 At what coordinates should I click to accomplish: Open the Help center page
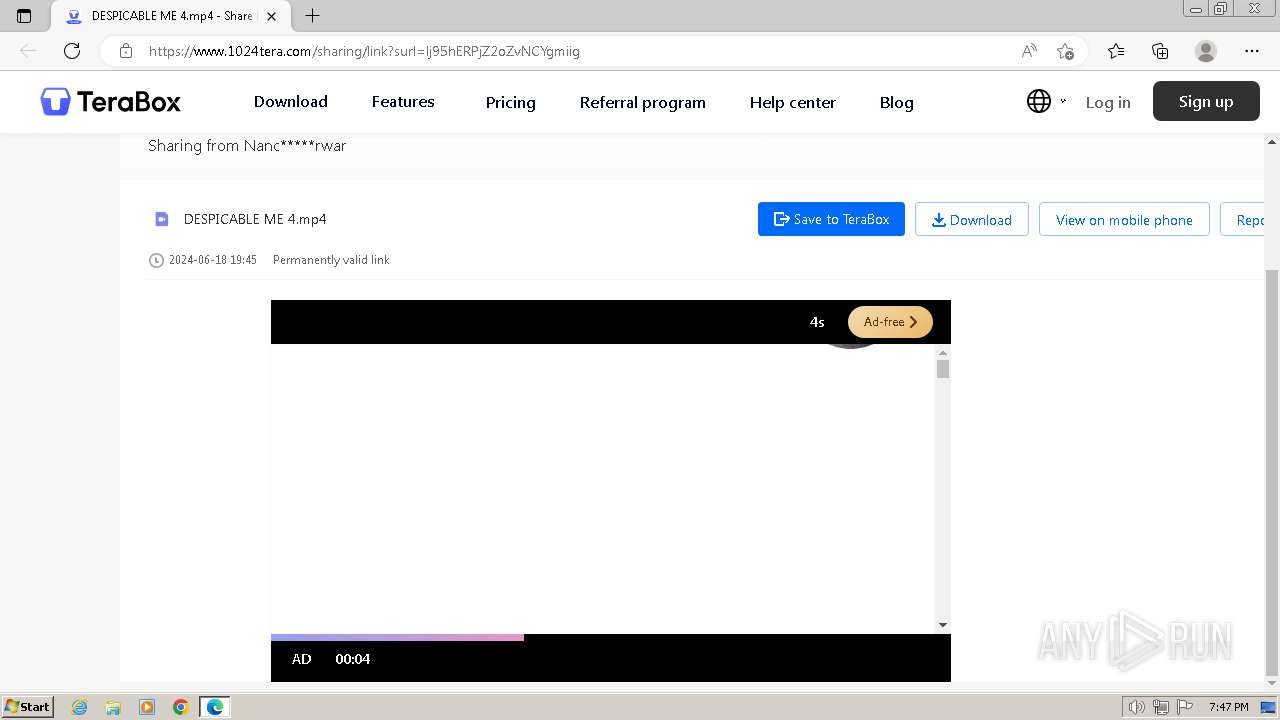point(792,102)
